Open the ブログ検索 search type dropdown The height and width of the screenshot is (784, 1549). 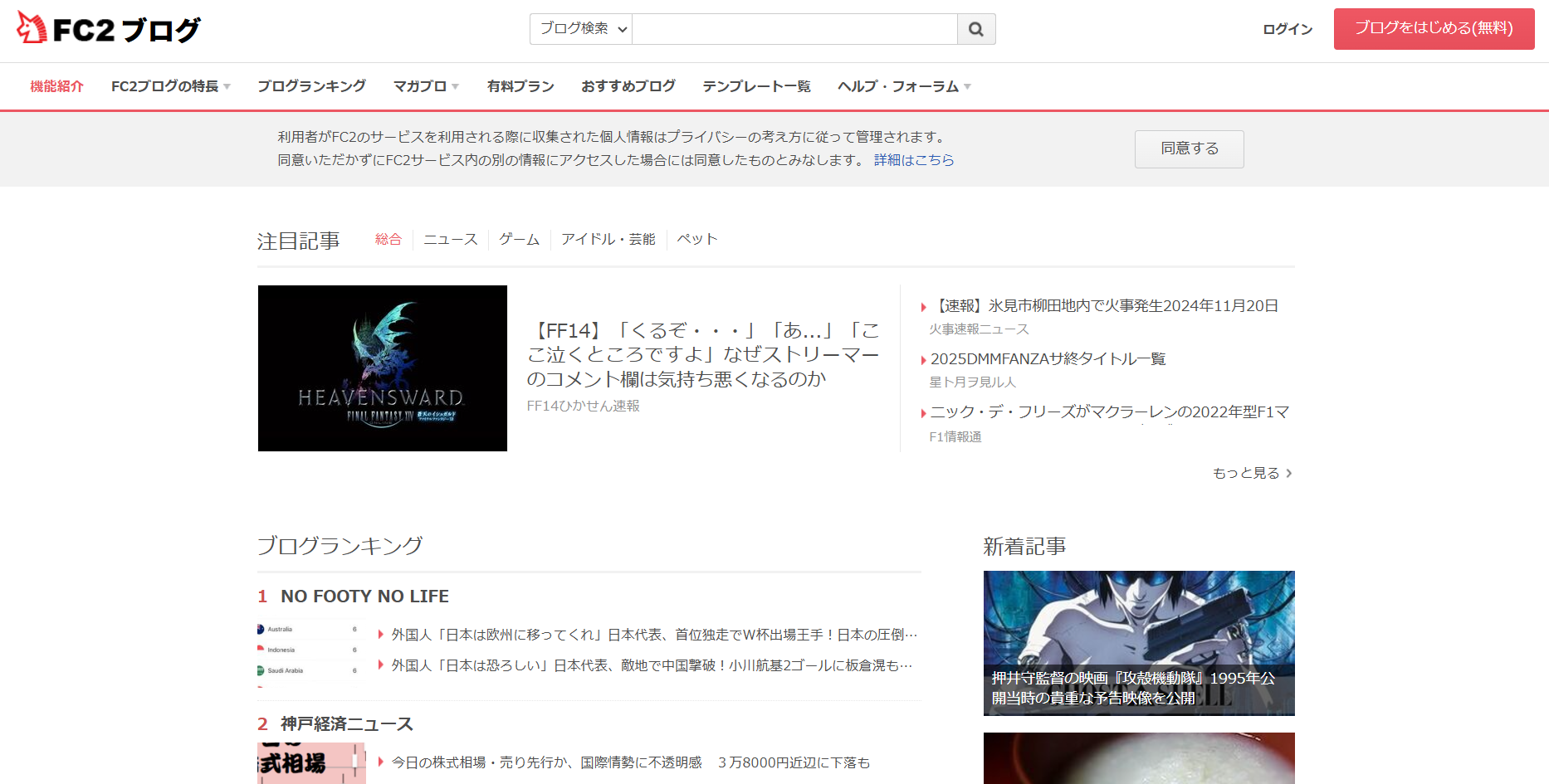[x=581, y=29]
